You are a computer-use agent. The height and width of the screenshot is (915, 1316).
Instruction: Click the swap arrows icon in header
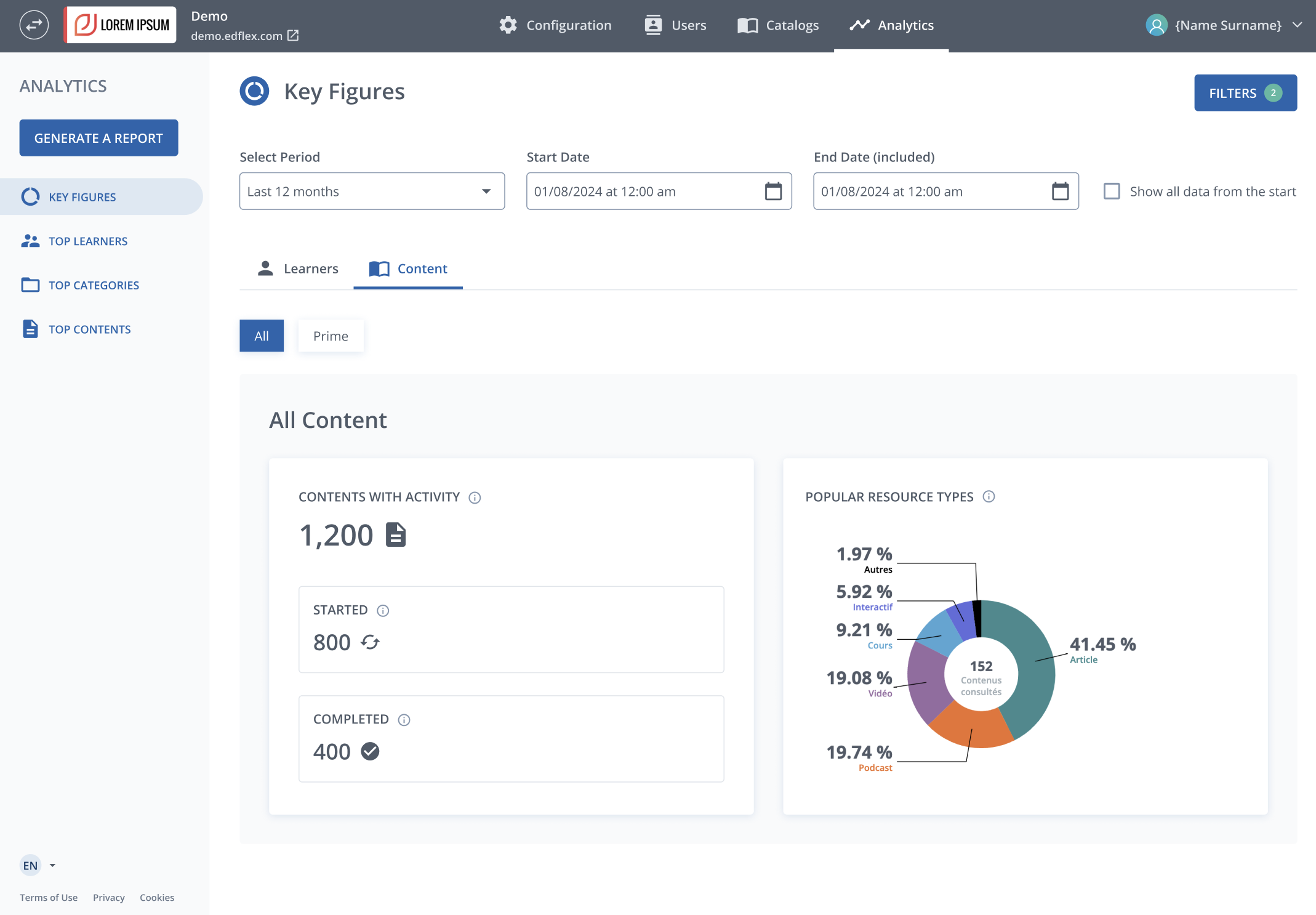(34, 25)
